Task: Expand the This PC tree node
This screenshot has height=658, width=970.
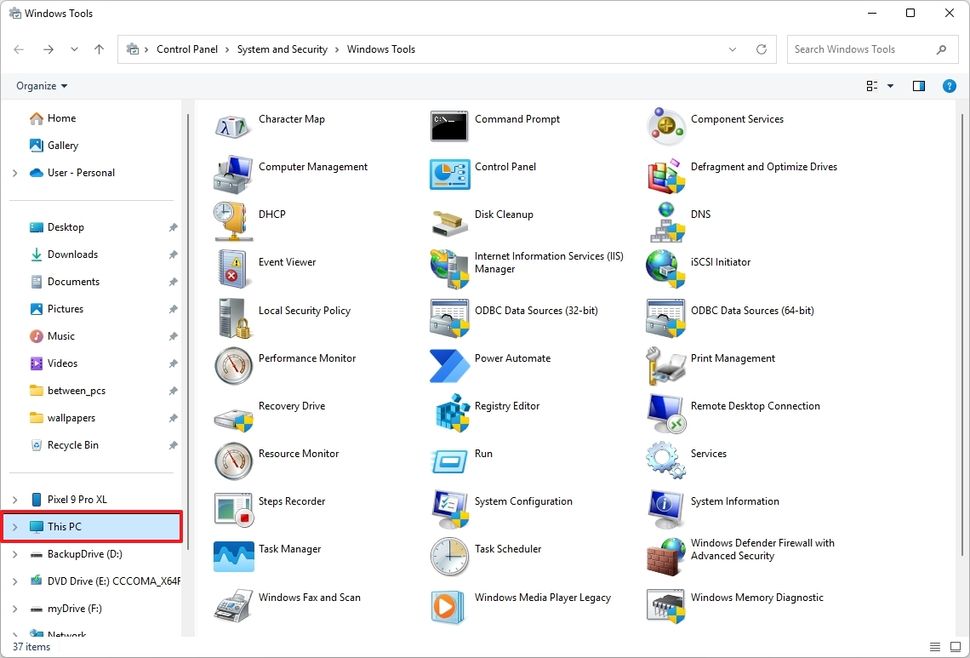Action: (x=16, y=526)
